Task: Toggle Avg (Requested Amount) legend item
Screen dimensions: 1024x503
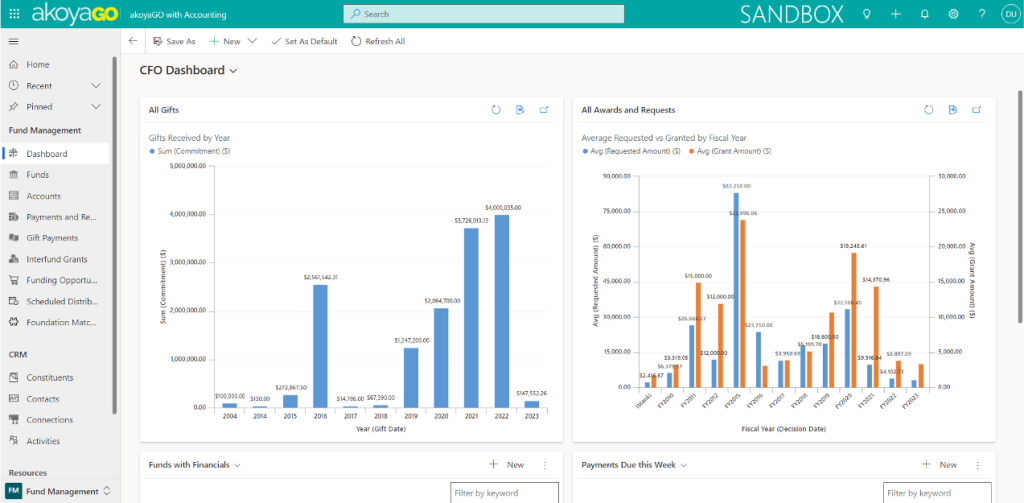Action: [x=632, y=151]
